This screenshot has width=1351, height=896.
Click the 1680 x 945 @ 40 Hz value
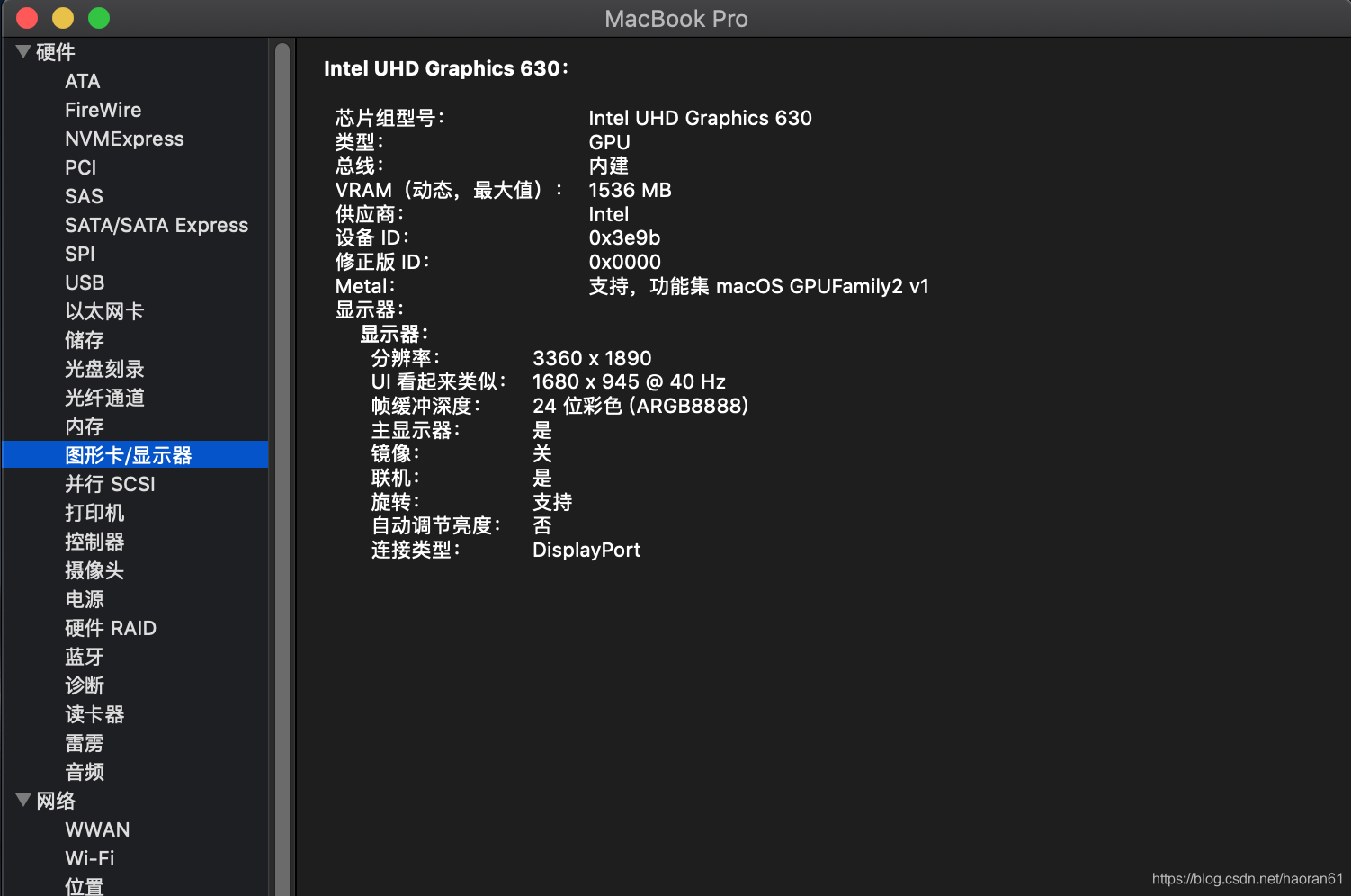click(629, 381)
